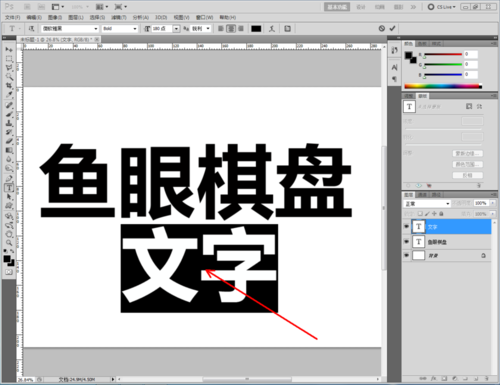Screen dimensions: 500x385
Task: Select the Brush tool
Action: [x=9, y=114]
